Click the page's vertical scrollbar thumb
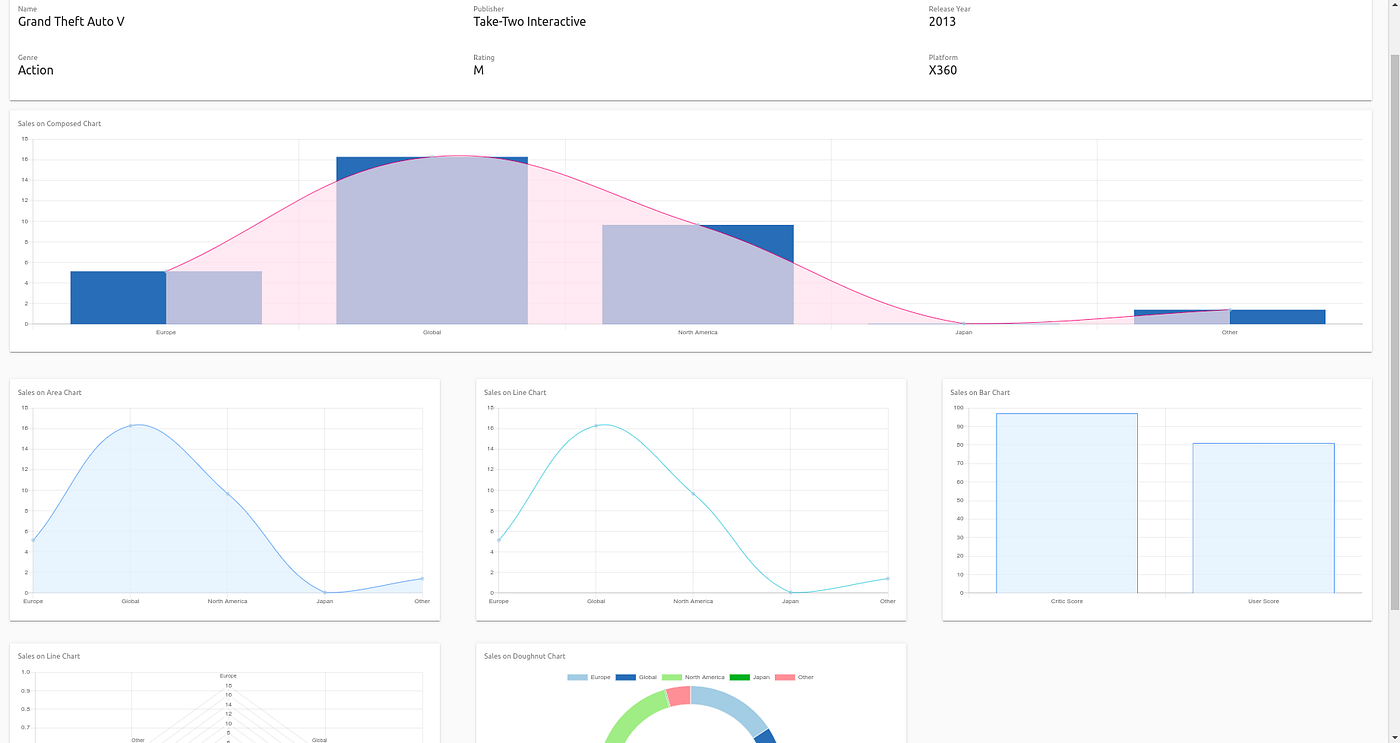 point(1393,330)
